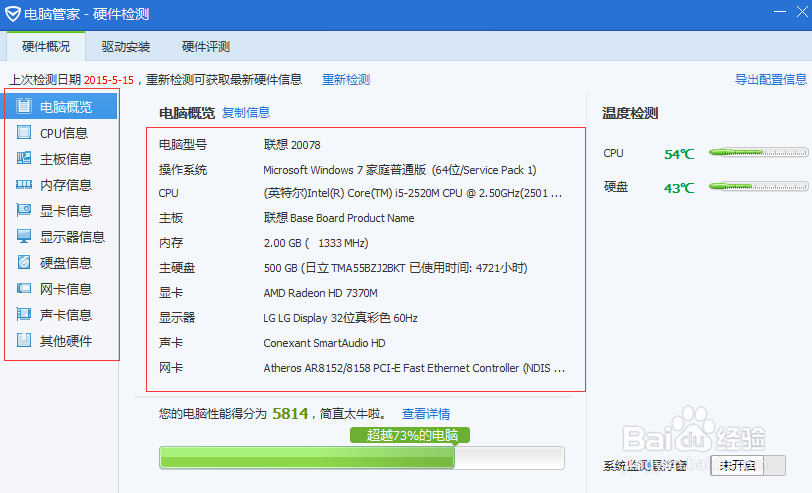The width and height of the screenshot is (812, 493).
Task: Click the CPU temperature gauge bar
Action: (x=758, y=152)
